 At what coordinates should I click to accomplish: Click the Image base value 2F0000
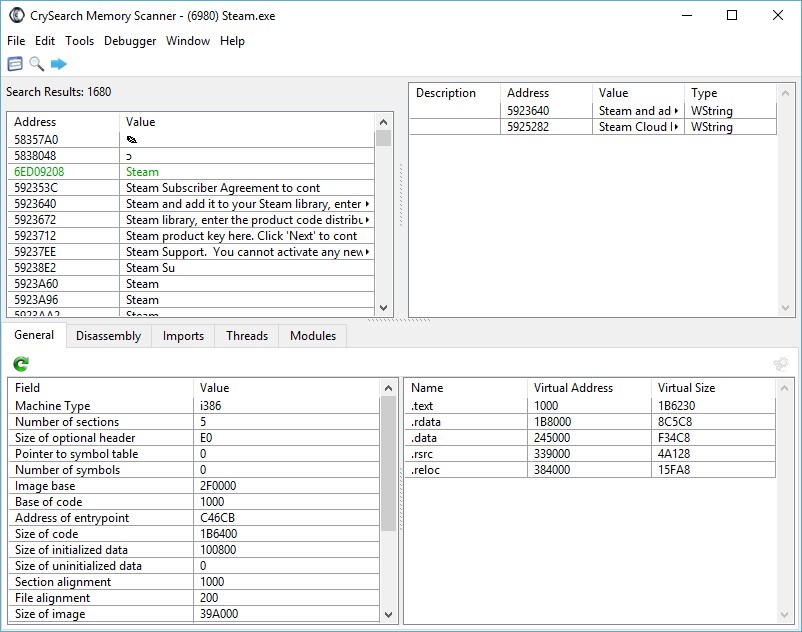[218, 486]
